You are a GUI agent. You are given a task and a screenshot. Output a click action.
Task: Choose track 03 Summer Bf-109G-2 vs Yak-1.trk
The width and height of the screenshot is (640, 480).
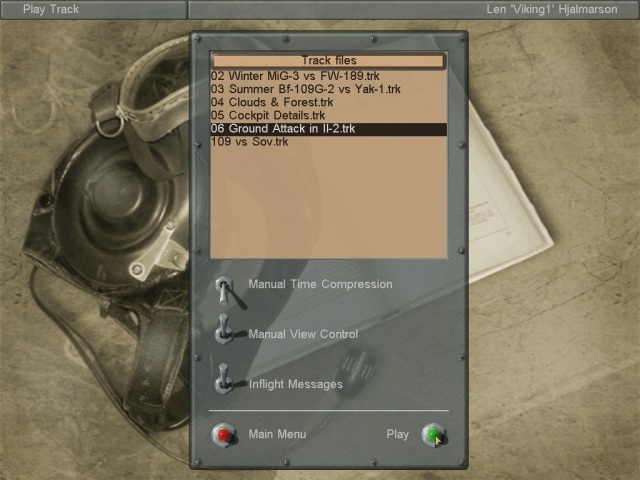tap(305, 89)
